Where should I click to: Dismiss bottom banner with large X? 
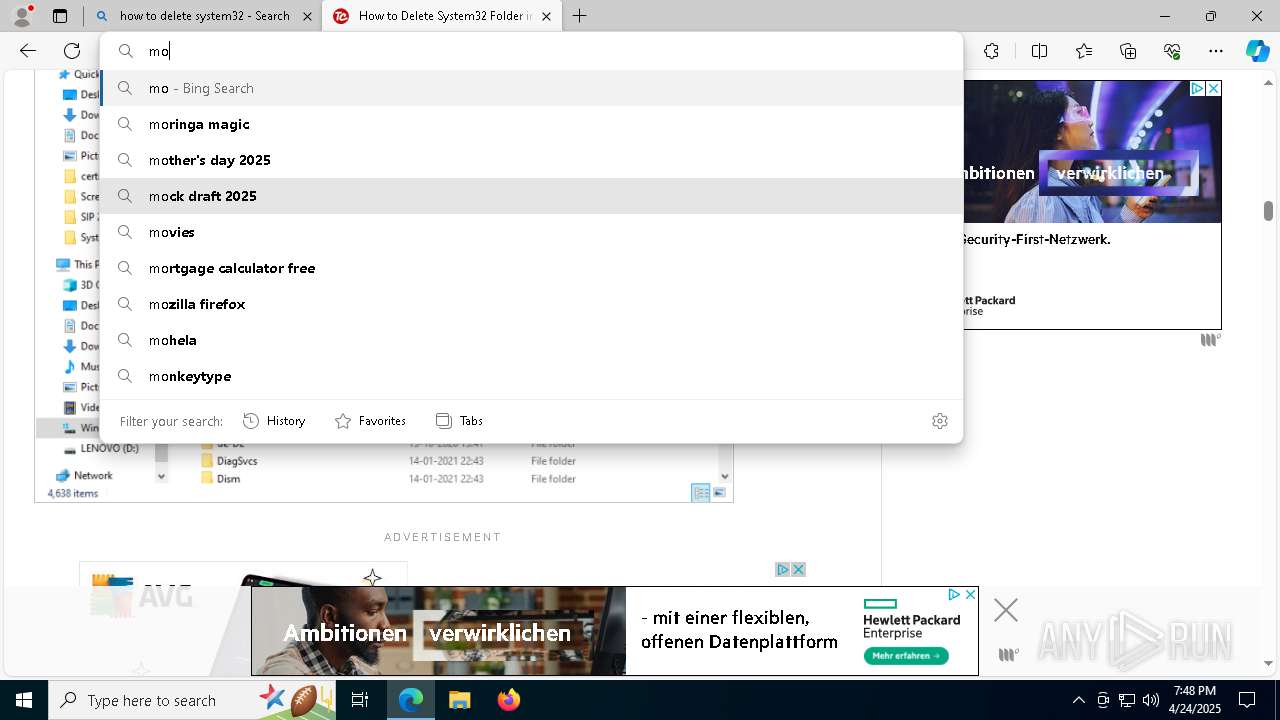pyautogui.click(x=1006, y=610)
